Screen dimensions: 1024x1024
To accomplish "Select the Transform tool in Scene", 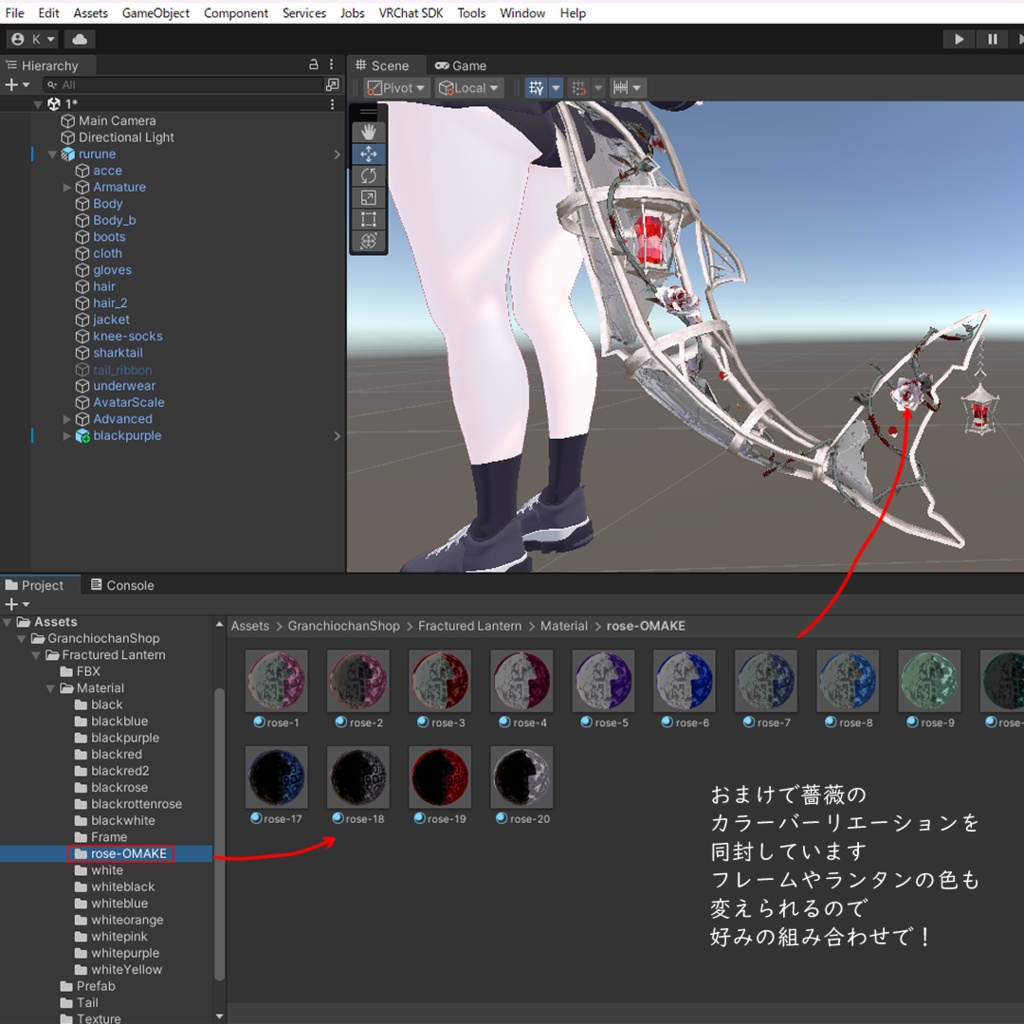I will [x=368, y=240].
